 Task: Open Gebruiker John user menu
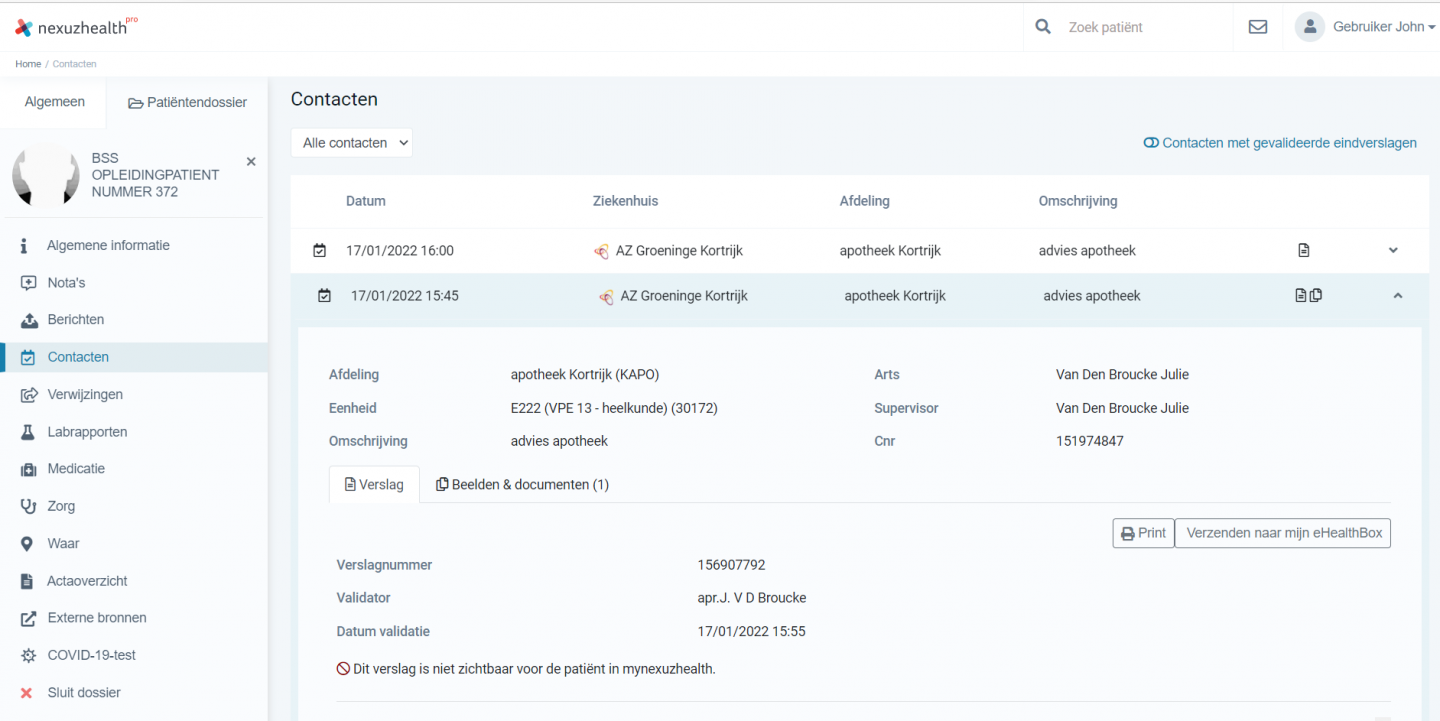coord(1384,27)
